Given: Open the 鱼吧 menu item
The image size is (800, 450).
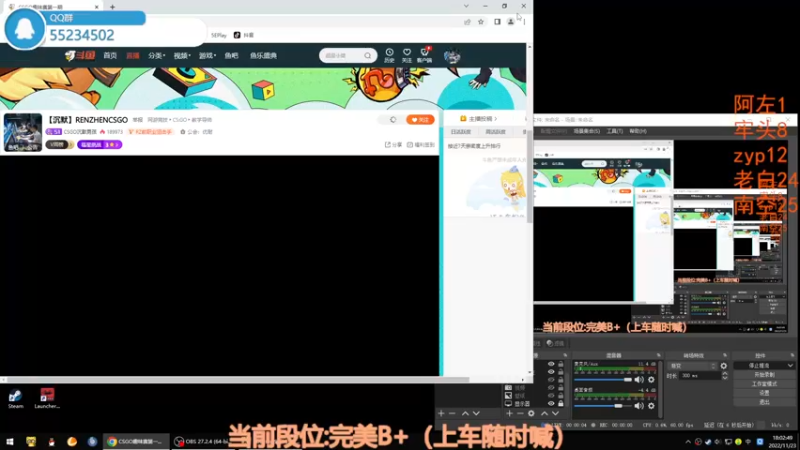Looking at the screenshot, I should coord(231,55).
